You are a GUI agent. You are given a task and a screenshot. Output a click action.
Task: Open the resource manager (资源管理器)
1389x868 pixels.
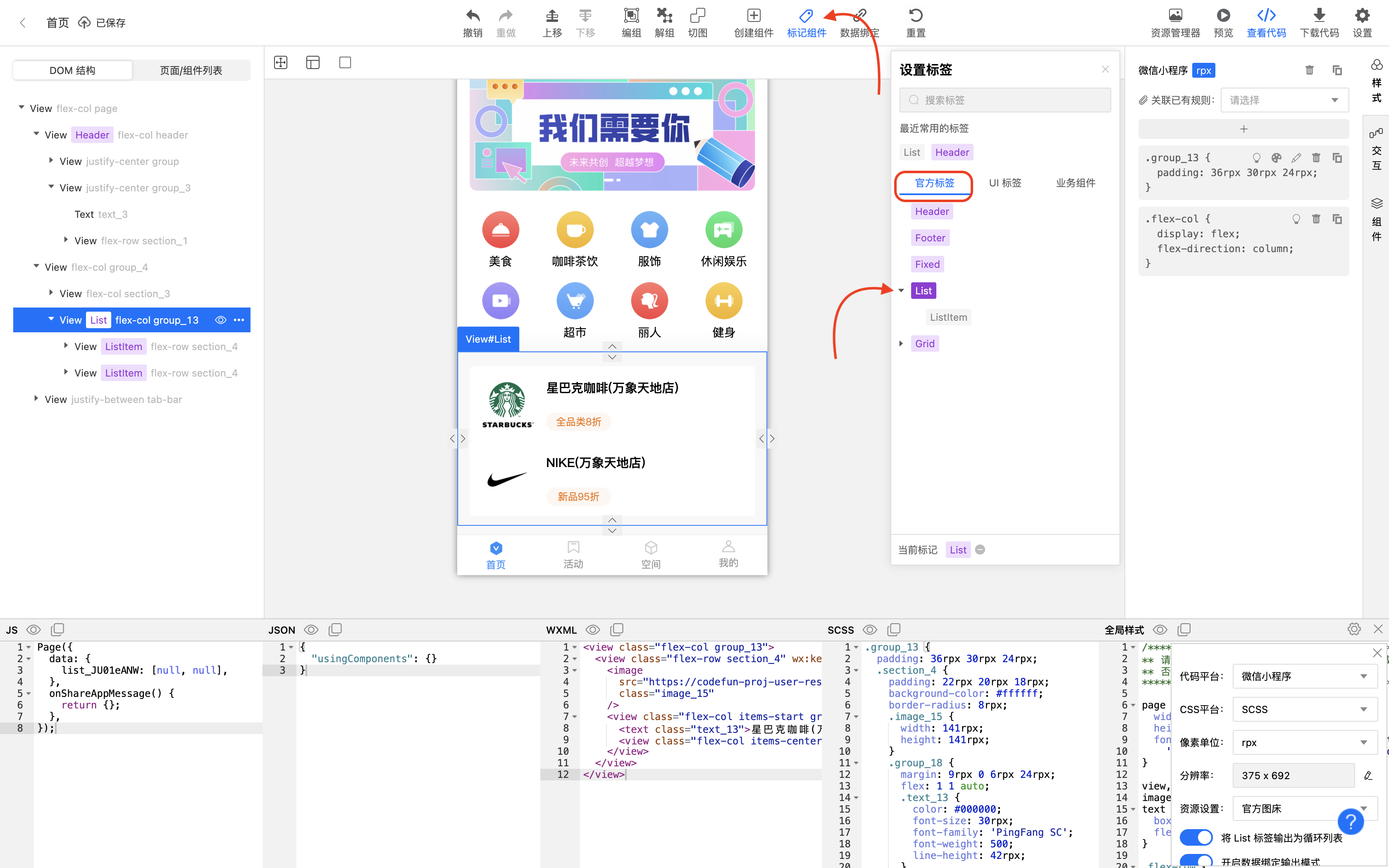pyautogui.click(x=1175, y=22)
